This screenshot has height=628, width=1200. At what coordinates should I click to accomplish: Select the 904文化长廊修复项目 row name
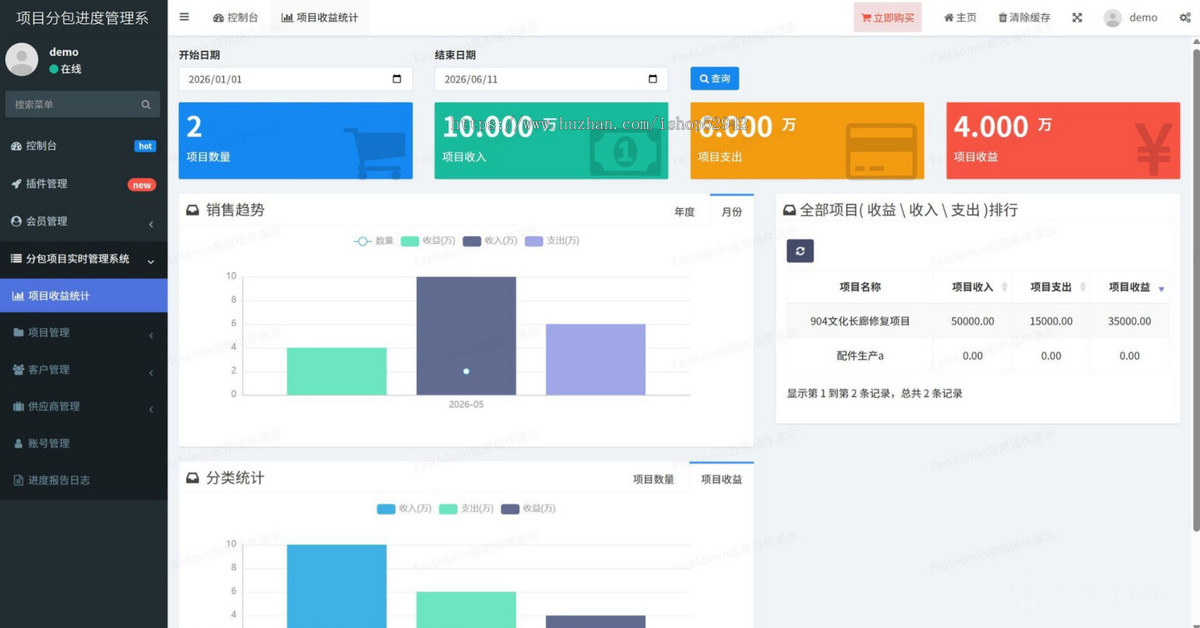coord(860,321)
